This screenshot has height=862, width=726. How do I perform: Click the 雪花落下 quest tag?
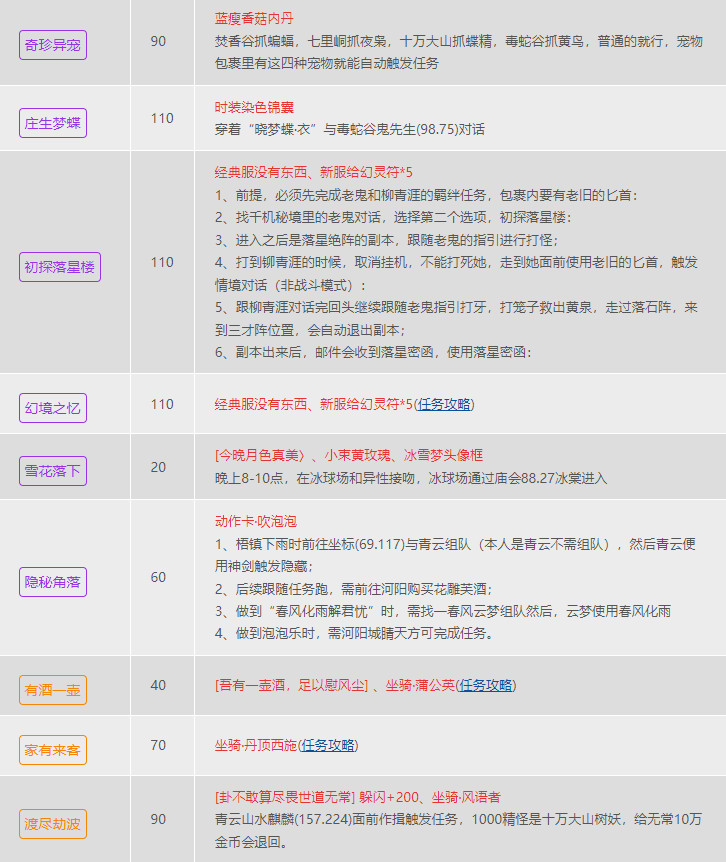click(x=53, y=471)
